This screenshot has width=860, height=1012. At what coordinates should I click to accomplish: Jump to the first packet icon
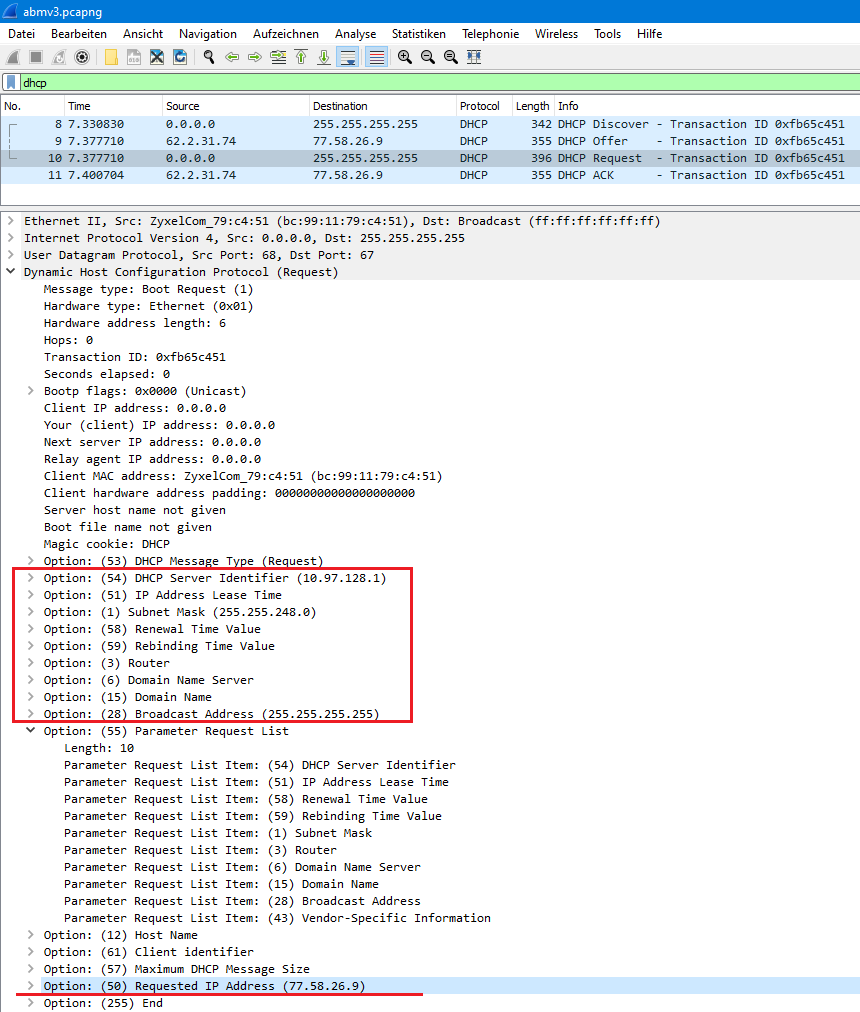301,57
